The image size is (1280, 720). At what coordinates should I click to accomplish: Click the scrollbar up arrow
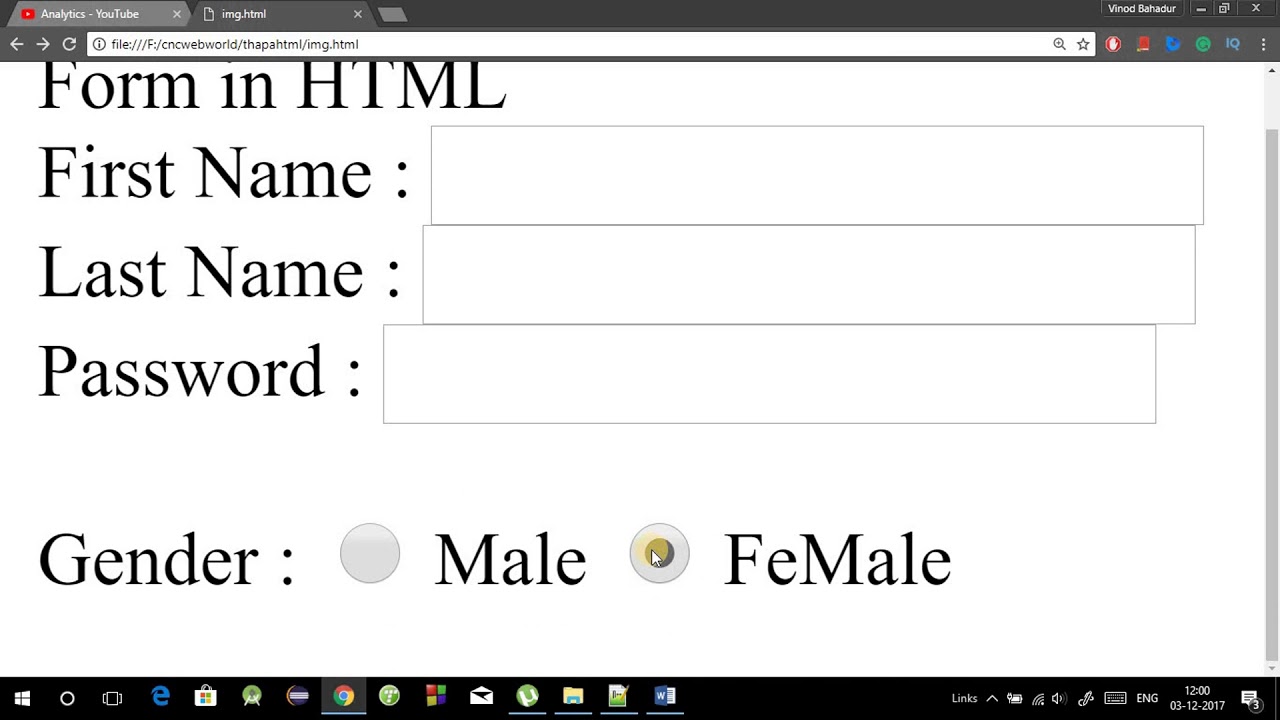1272,70
